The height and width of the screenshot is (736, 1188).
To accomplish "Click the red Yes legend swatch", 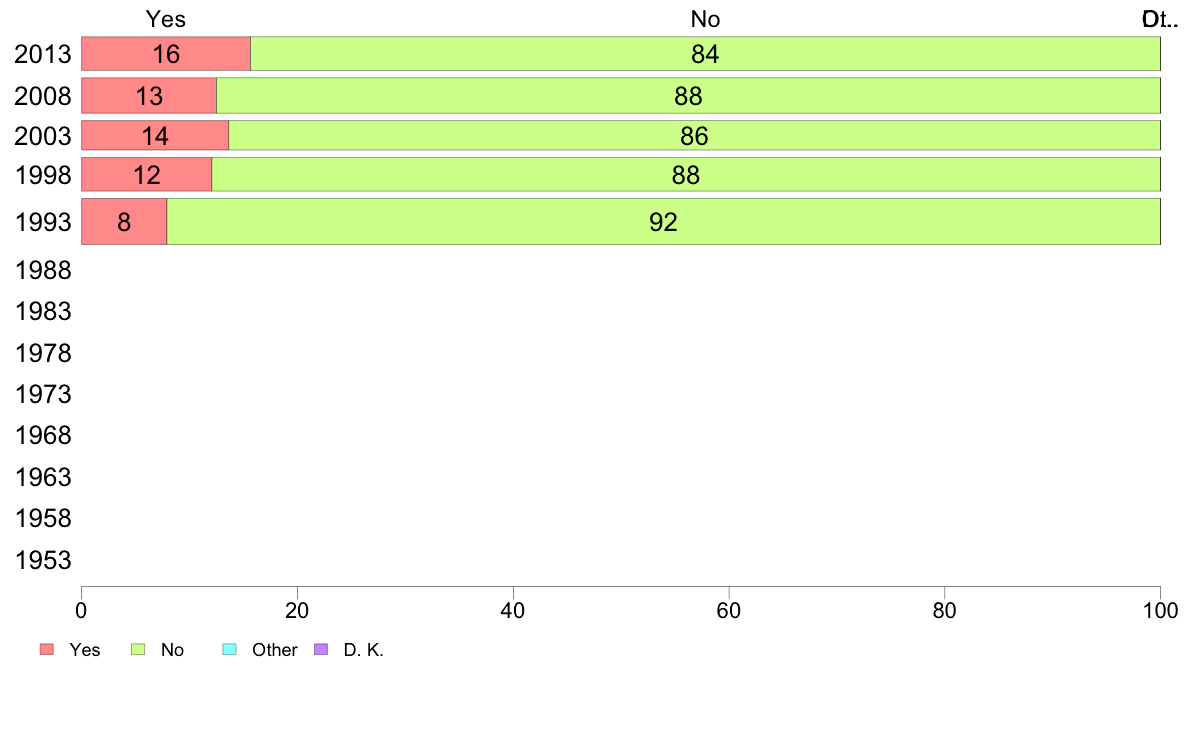I will point(47,650).
